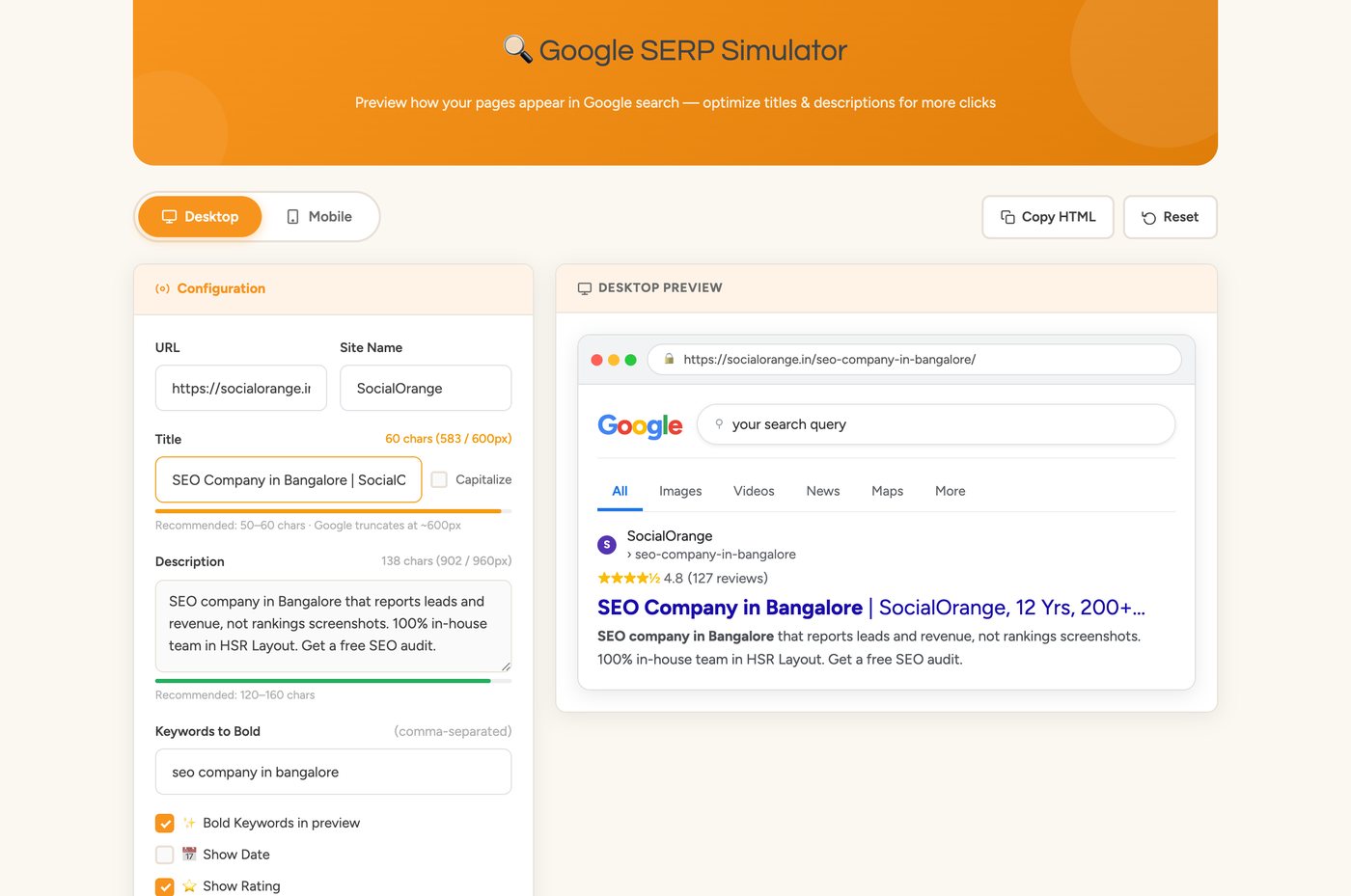Click the green description length progress bar
1351x896 pixels.
click(x=323, y=681)
